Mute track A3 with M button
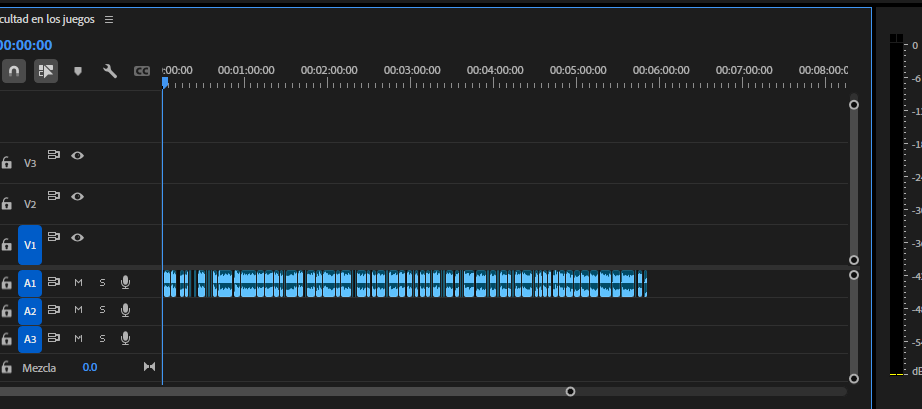 [78, 338]
